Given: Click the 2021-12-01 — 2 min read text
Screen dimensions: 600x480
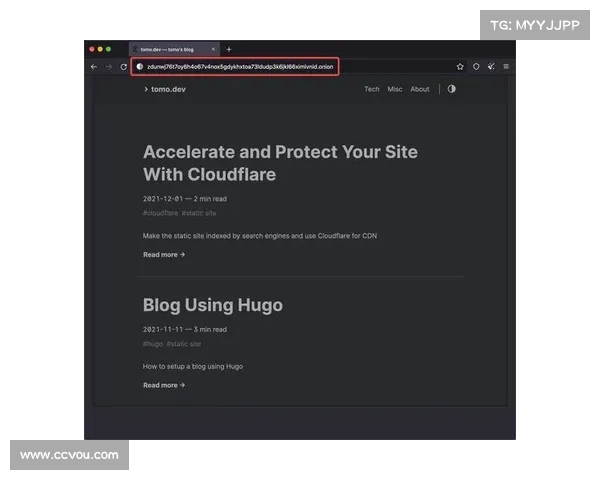Looking at the screenshot, I should 185,199.
